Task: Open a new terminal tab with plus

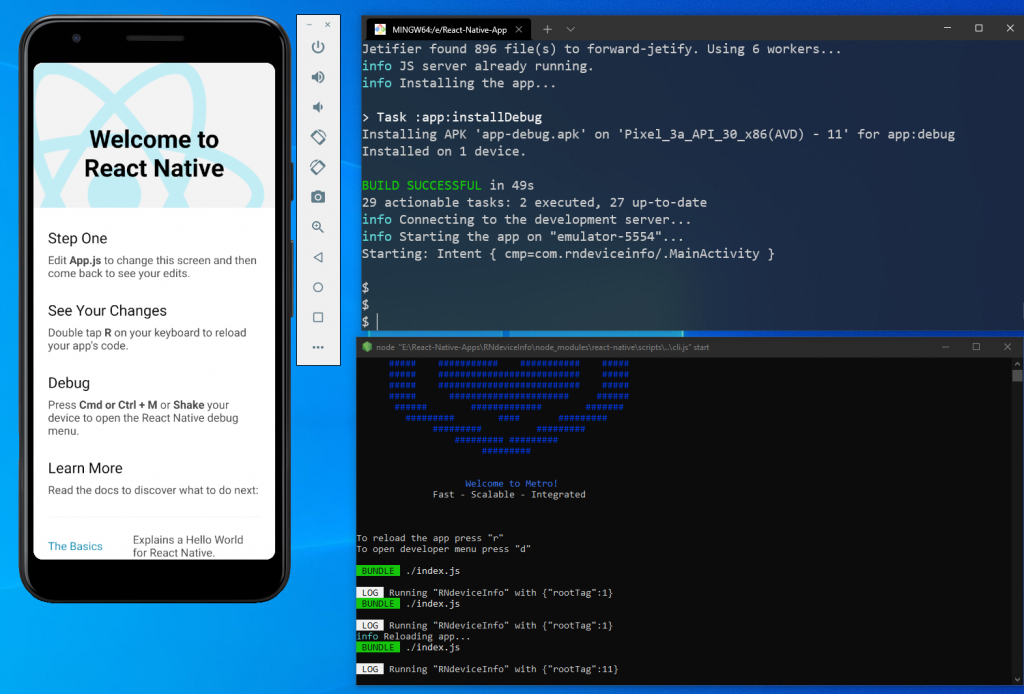Action: tap(547, 29)
